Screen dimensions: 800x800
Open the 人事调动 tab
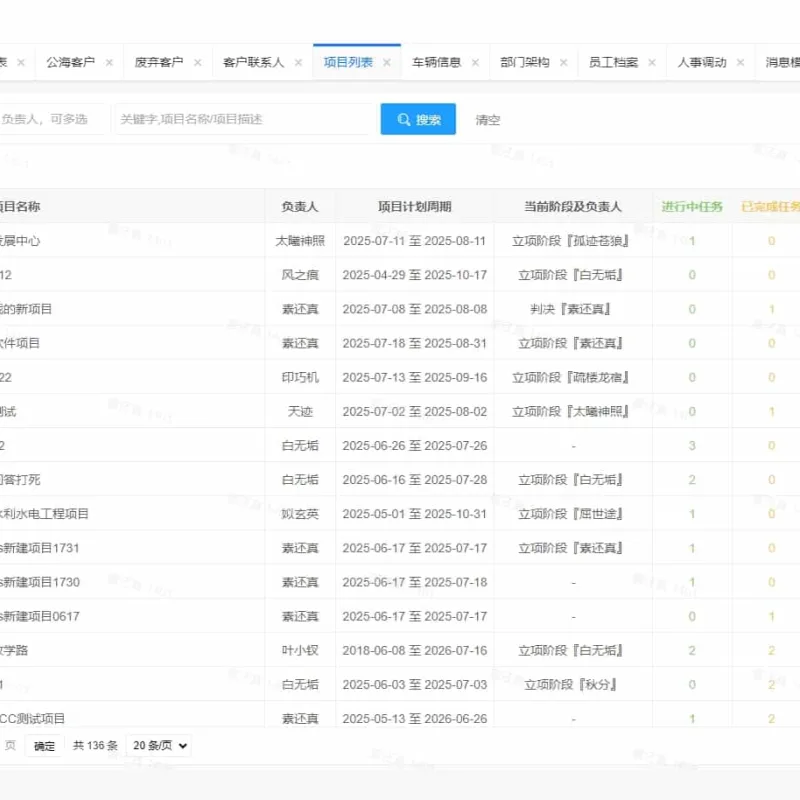(702, 62)
